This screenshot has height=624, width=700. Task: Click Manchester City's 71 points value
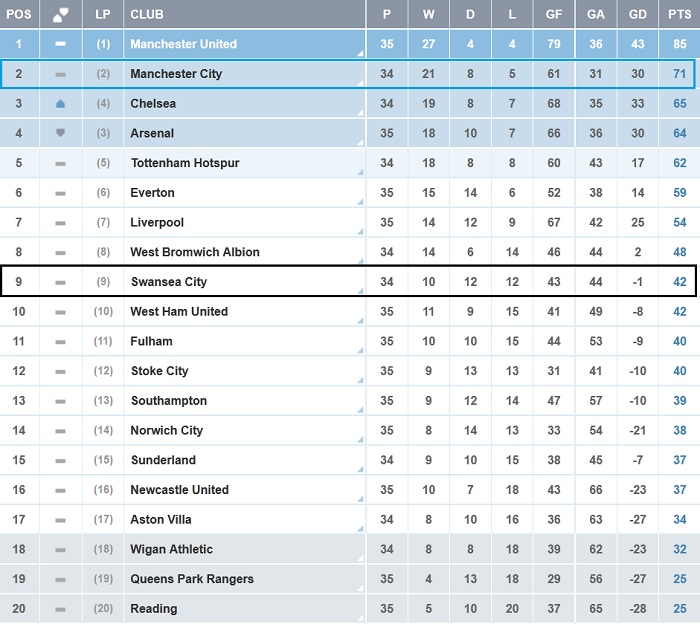coord(679,74)
